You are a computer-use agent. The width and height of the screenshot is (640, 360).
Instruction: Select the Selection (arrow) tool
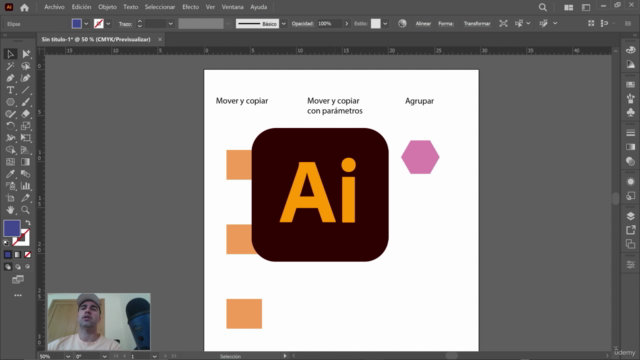click(10, 54)
